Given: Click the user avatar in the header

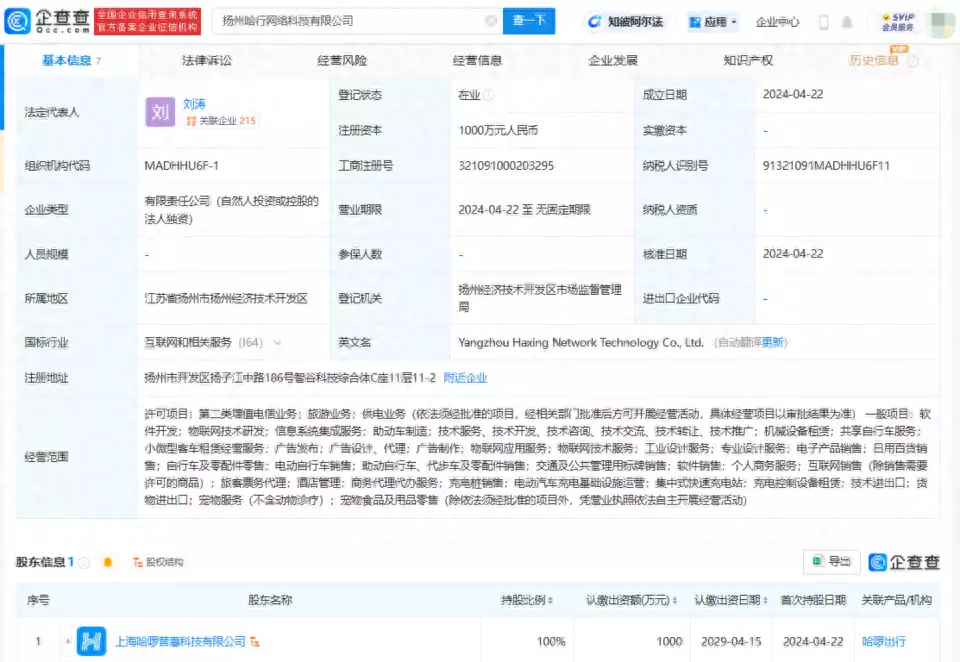Looking at the screenshot, I should [941, 23].
